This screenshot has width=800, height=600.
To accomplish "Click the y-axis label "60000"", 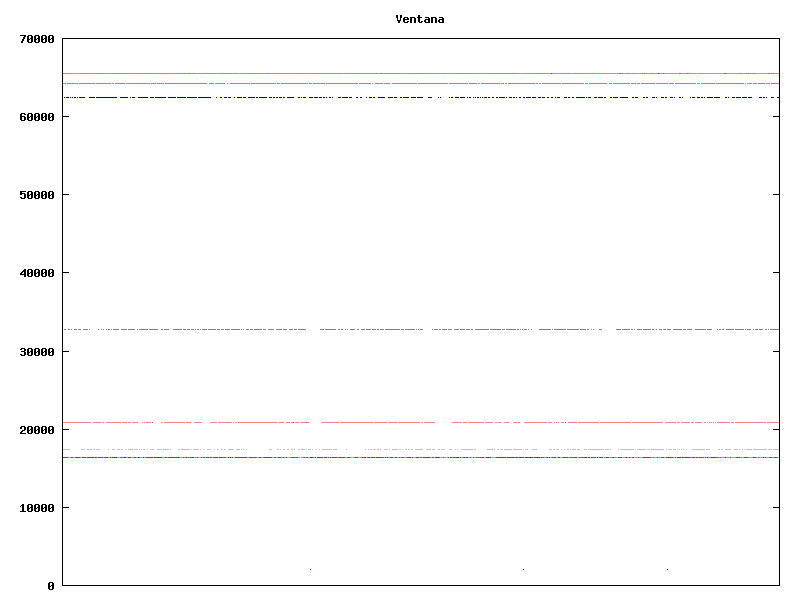I will pos(37,117).
